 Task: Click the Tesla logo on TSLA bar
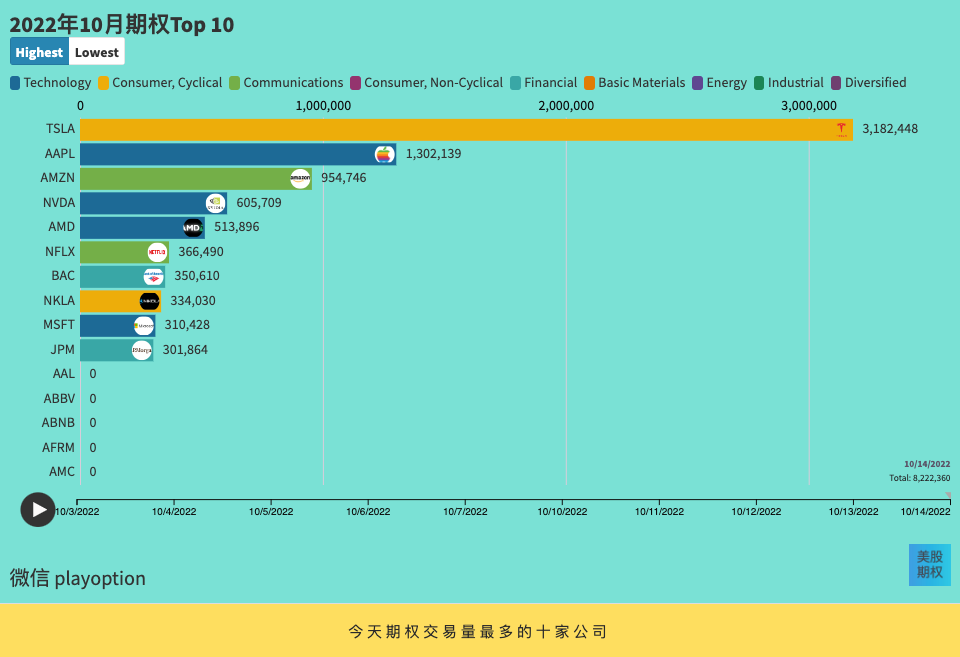[x=842, y=129]
